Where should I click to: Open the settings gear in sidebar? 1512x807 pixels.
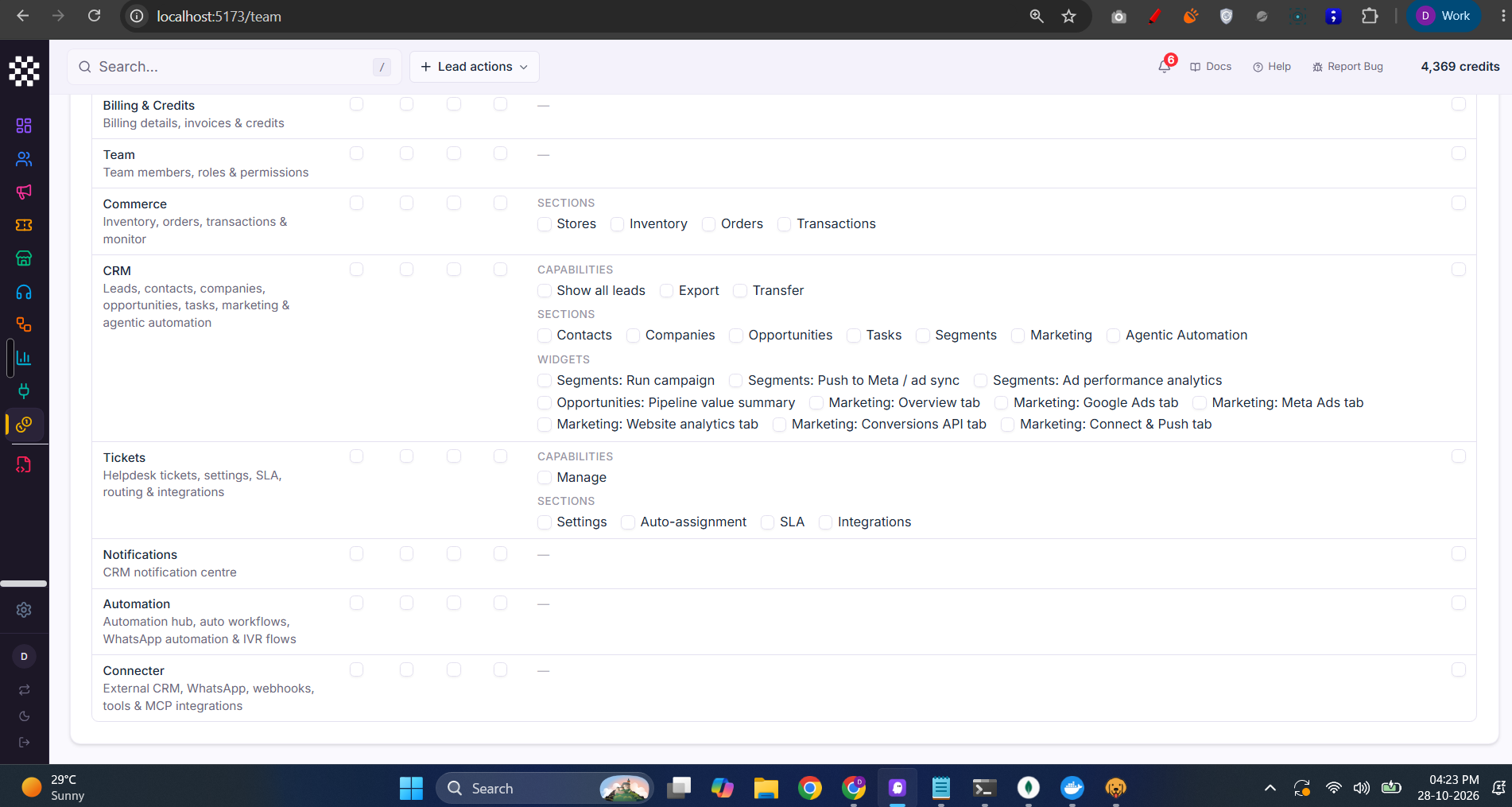tap(24, 610)
